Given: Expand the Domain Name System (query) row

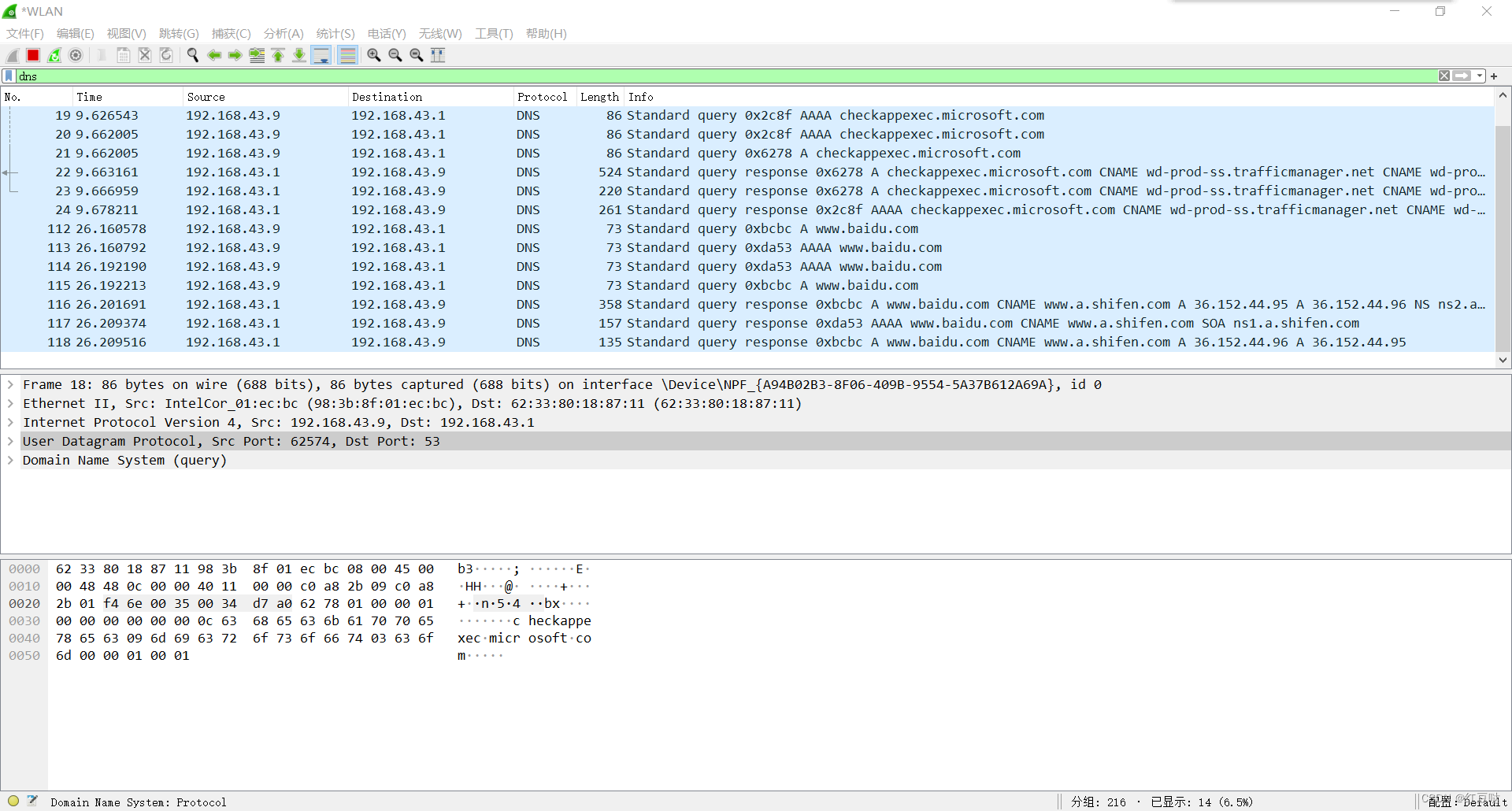Looking at the screenshot, I should 10,460.
